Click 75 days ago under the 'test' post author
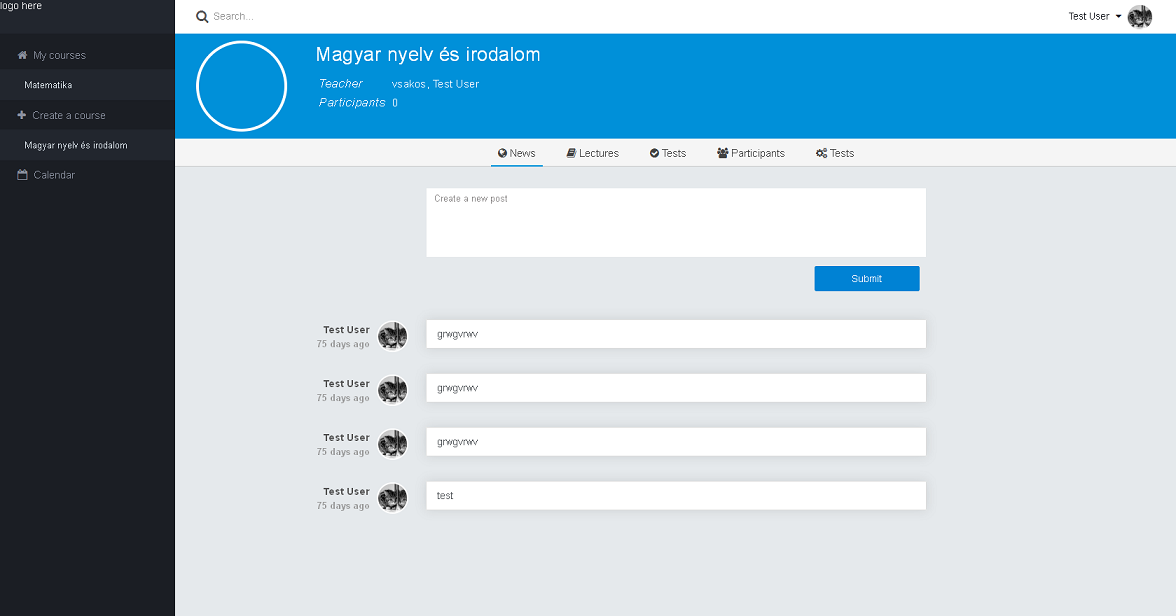Image resolution: width=1176 pixels, height=616 pixels. tap(343, 506)
